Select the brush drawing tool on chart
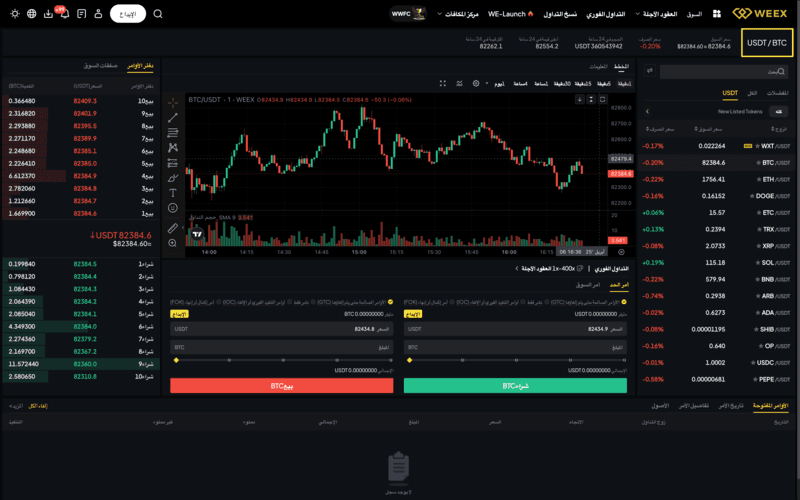800x500 pixels. point(173,178)
